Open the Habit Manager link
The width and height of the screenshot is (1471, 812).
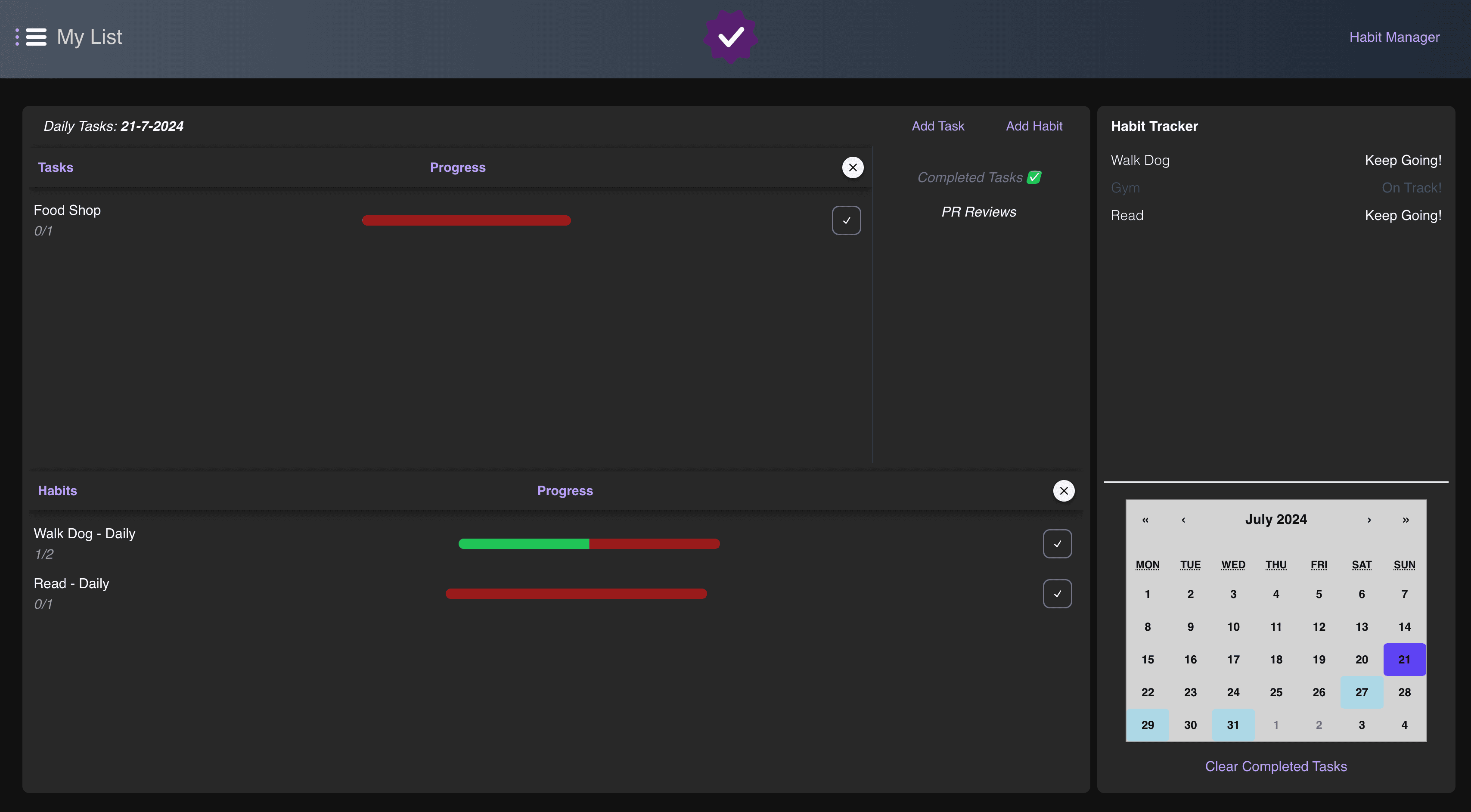pyautogui.click(x=1394, y=37)
